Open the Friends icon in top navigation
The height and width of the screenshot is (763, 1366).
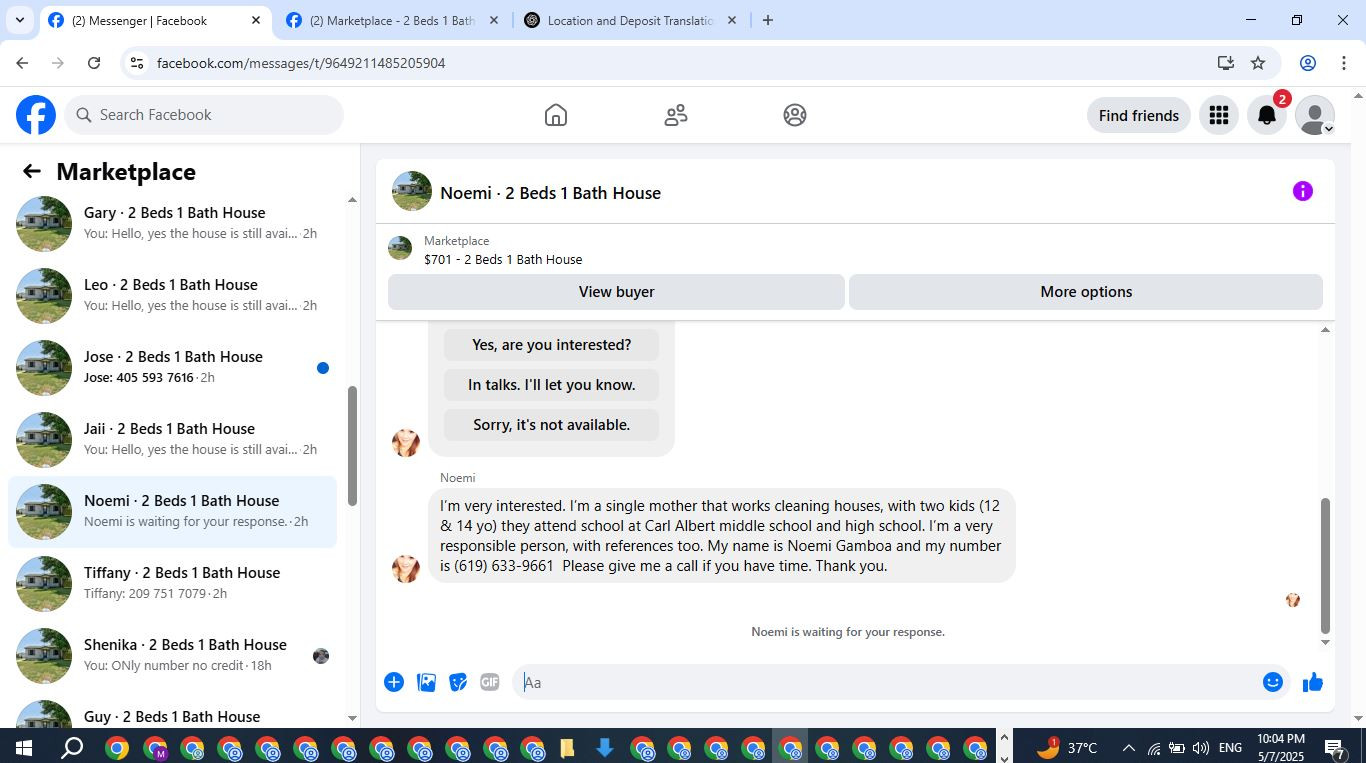tap(676, 115)
